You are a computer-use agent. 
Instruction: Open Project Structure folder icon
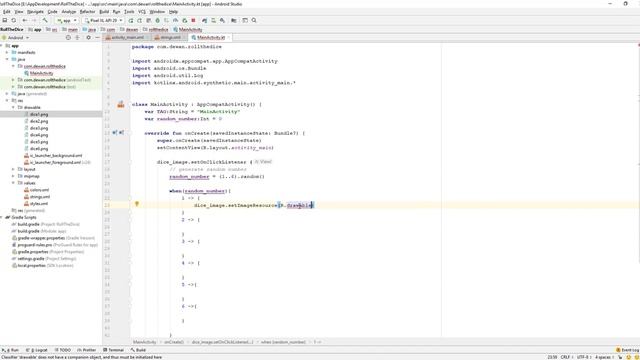(234, 20)
